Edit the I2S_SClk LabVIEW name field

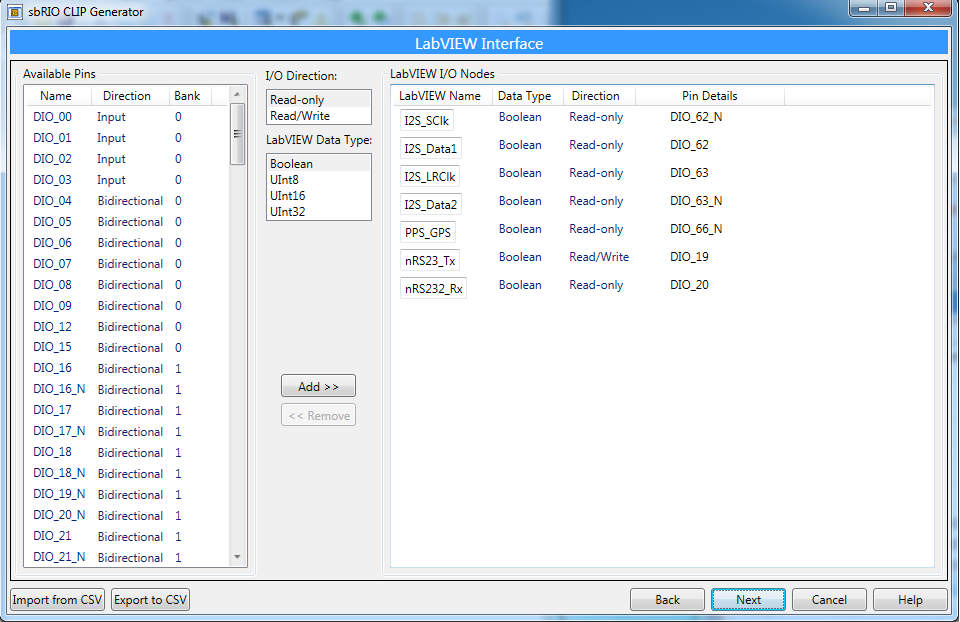[427, 121]
